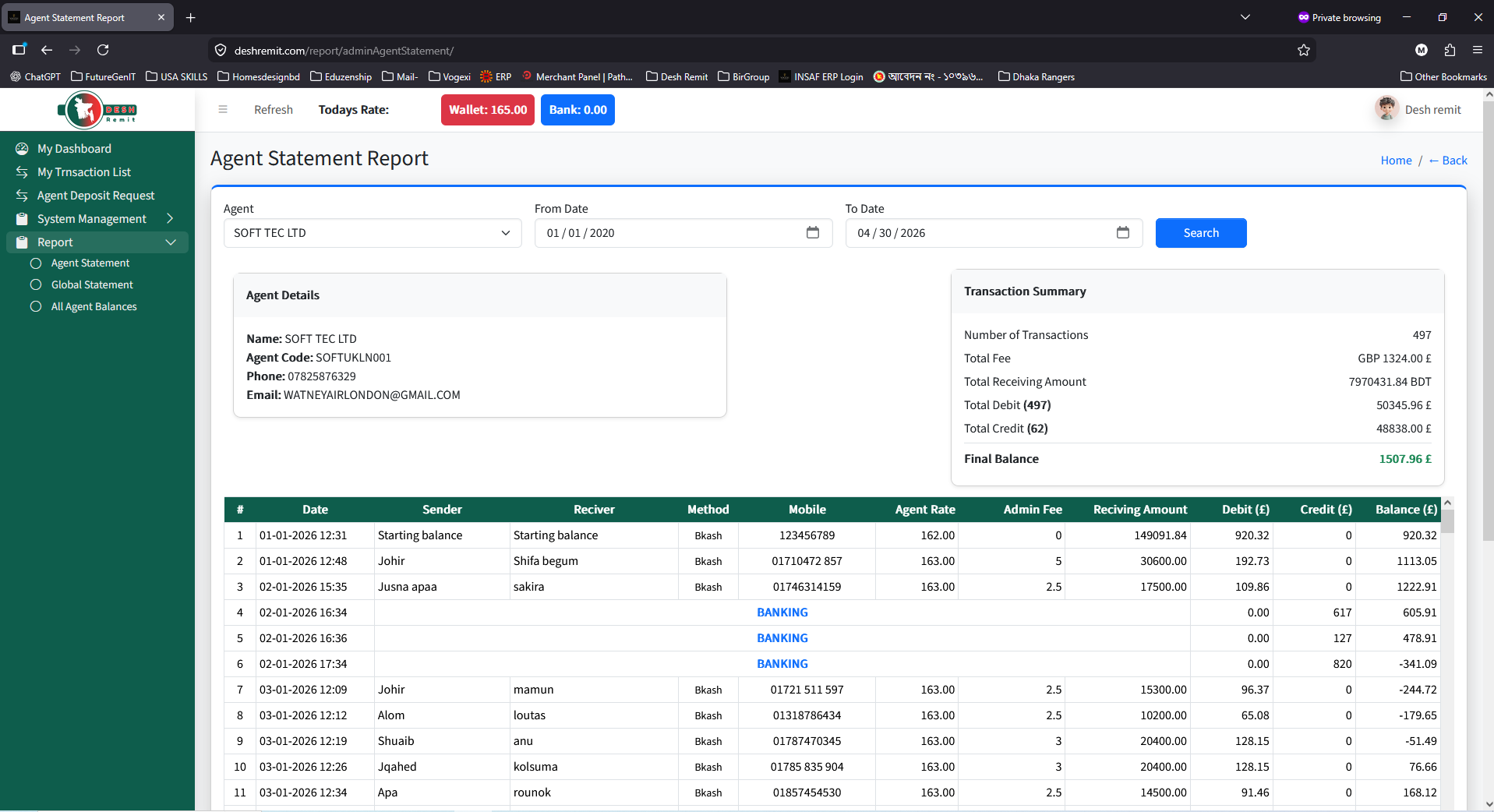
Task: Open the Other Bookmarks folder
Action: 1443,76
